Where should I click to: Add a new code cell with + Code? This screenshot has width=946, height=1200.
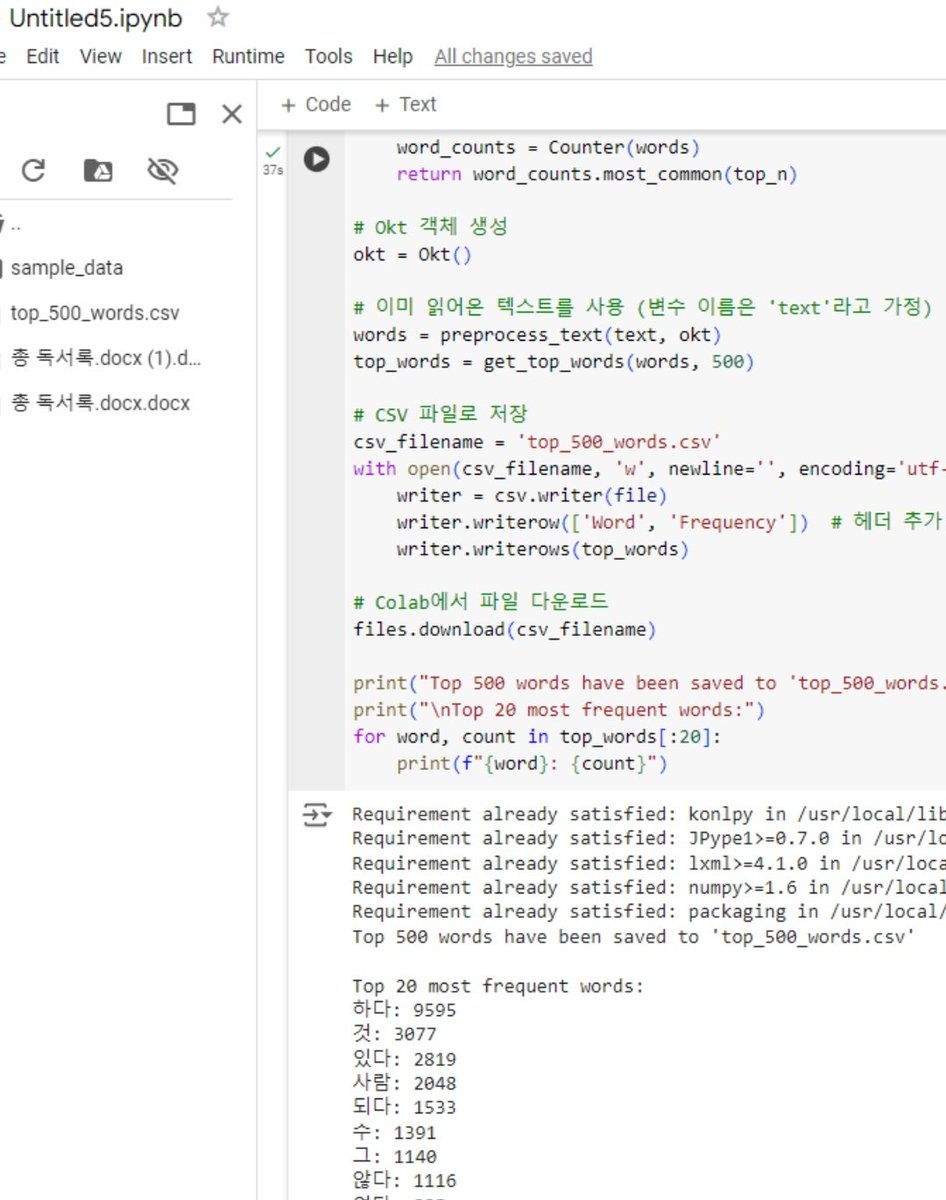coord(315,104)
